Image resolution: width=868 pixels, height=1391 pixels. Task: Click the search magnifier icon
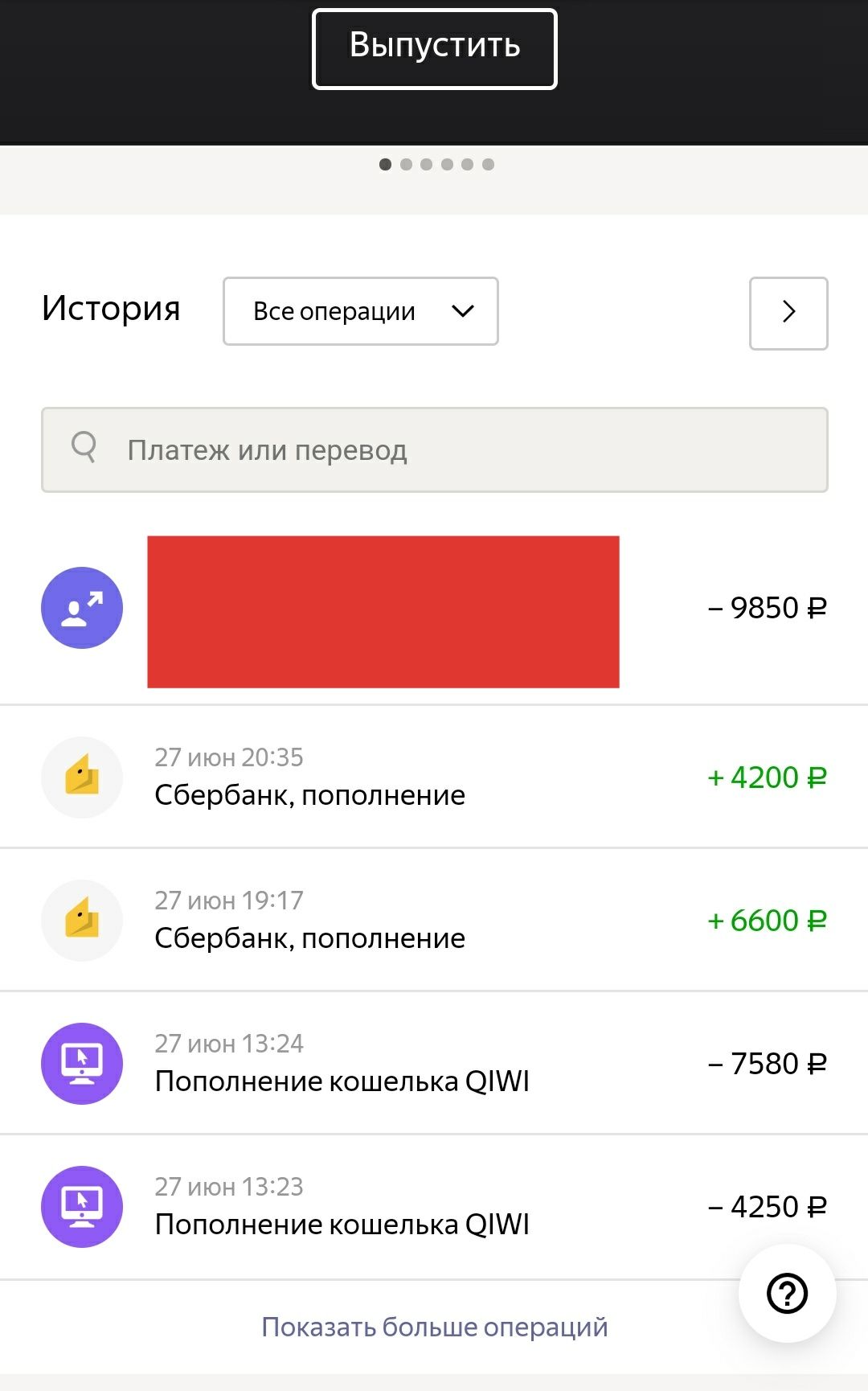click(x=84, y=447)
